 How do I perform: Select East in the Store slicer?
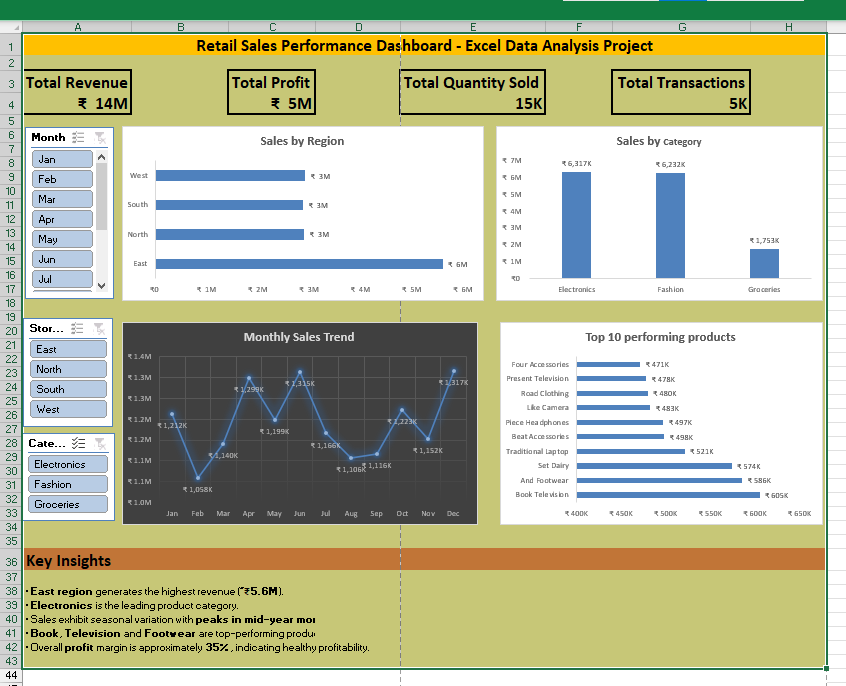(67, 348)
